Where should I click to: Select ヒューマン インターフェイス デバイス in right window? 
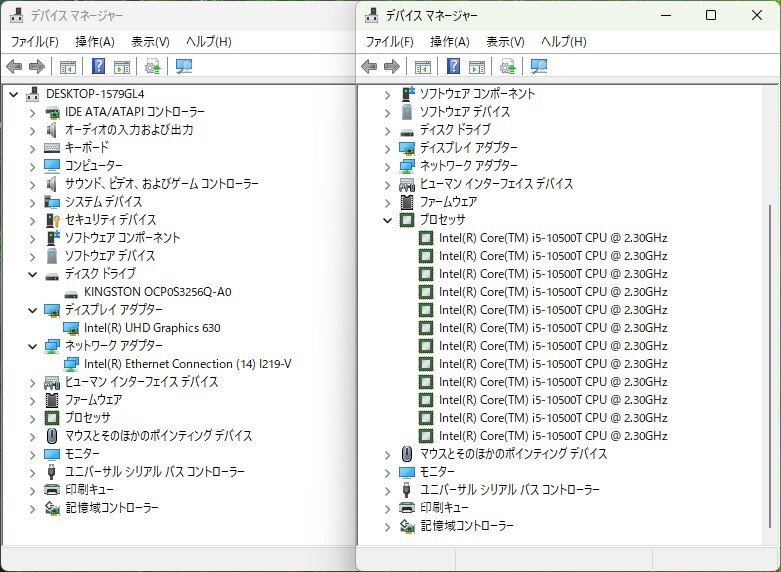[x=496, y=184]
